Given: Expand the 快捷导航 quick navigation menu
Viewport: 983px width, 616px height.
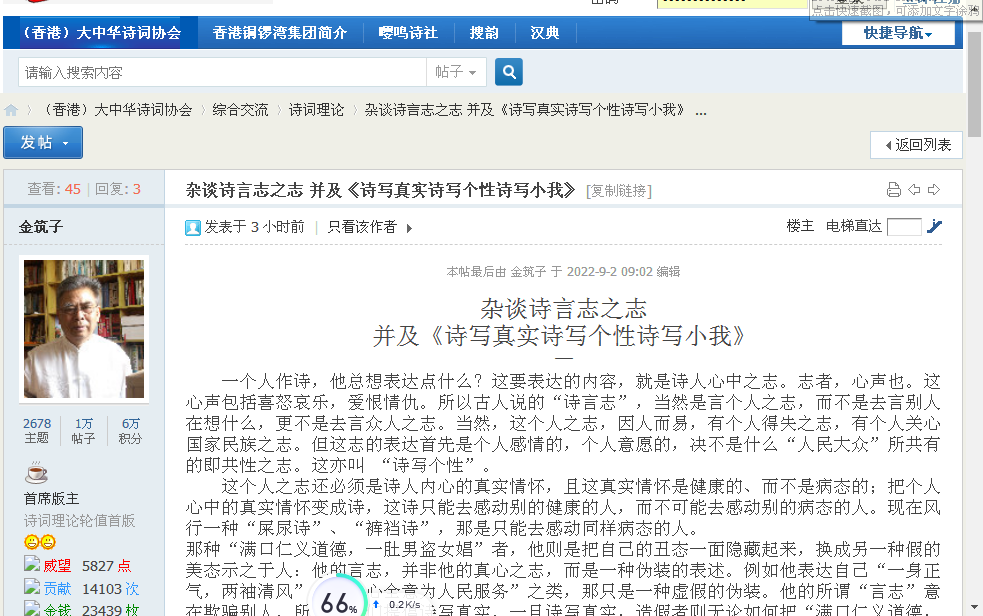Looking at the screenshot, I should click(x=897, y=33).
